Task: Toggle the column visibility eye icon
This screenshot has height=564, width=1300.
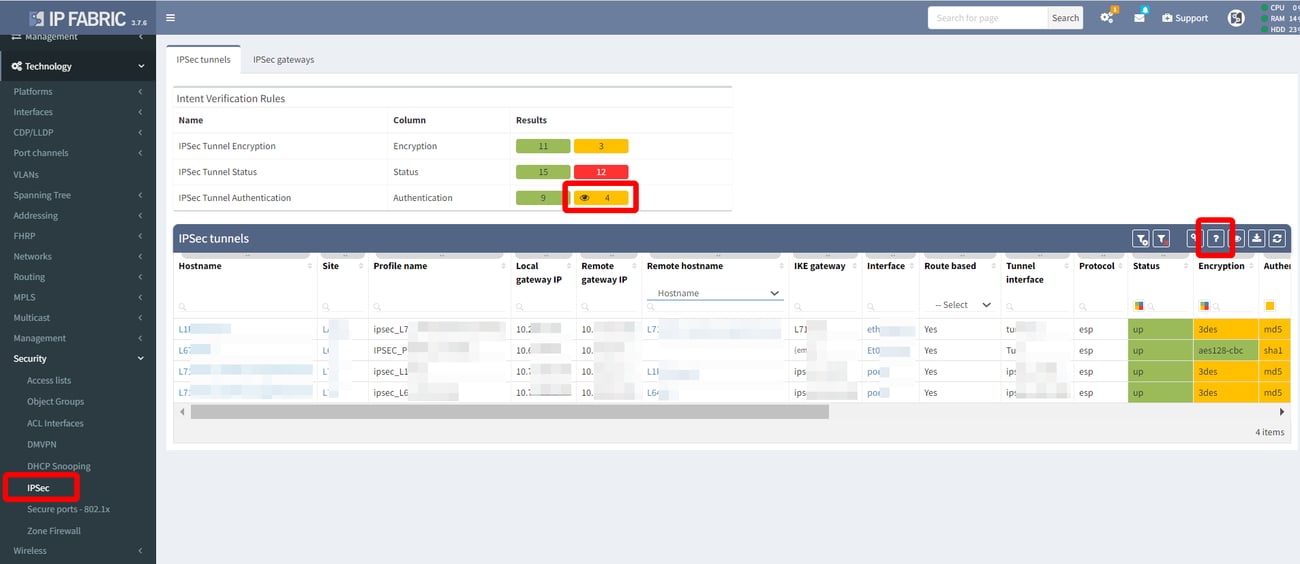Action: [1237, 238]
